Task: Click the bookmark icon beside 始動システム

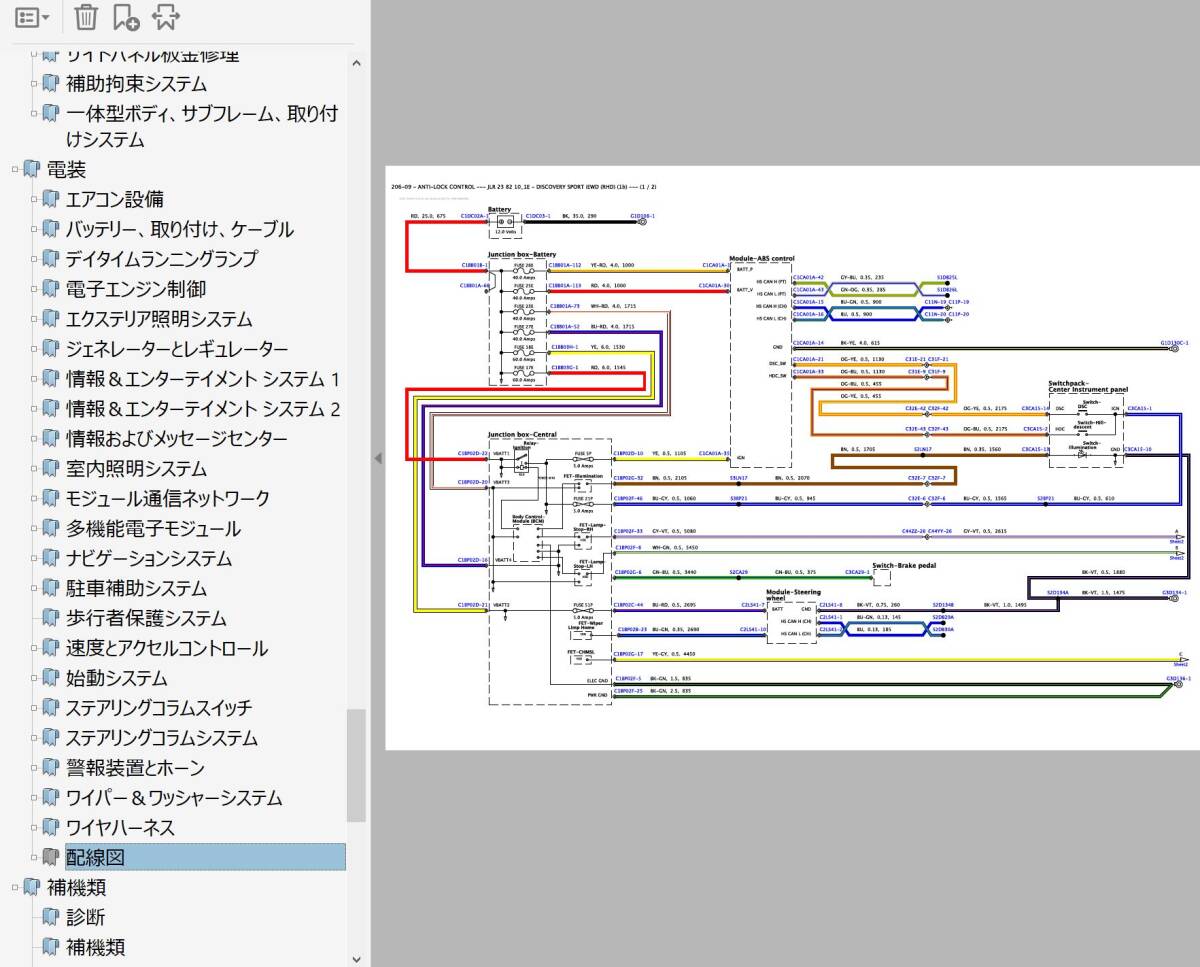Action: 51,678
